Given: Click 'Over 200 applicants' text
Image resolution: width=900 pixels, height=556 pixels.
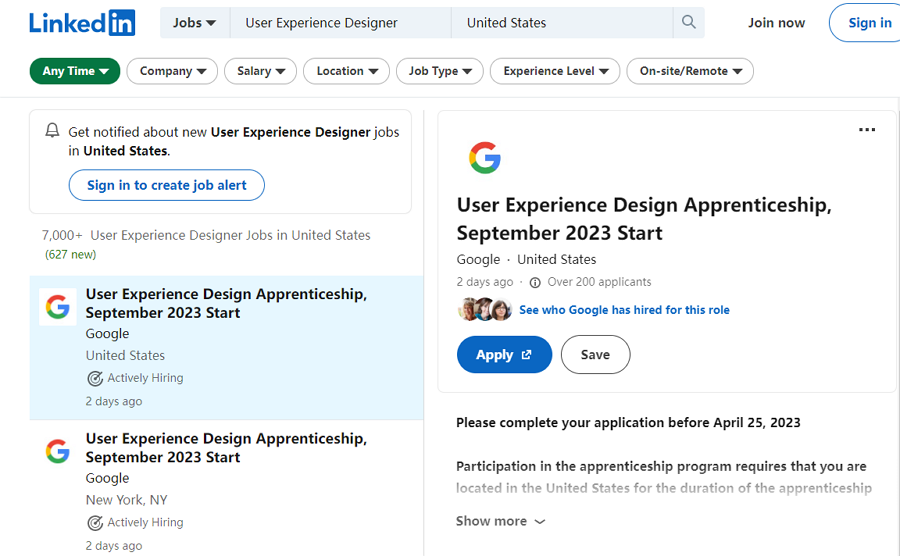Looking at the screenshot, I should point(599,282).
